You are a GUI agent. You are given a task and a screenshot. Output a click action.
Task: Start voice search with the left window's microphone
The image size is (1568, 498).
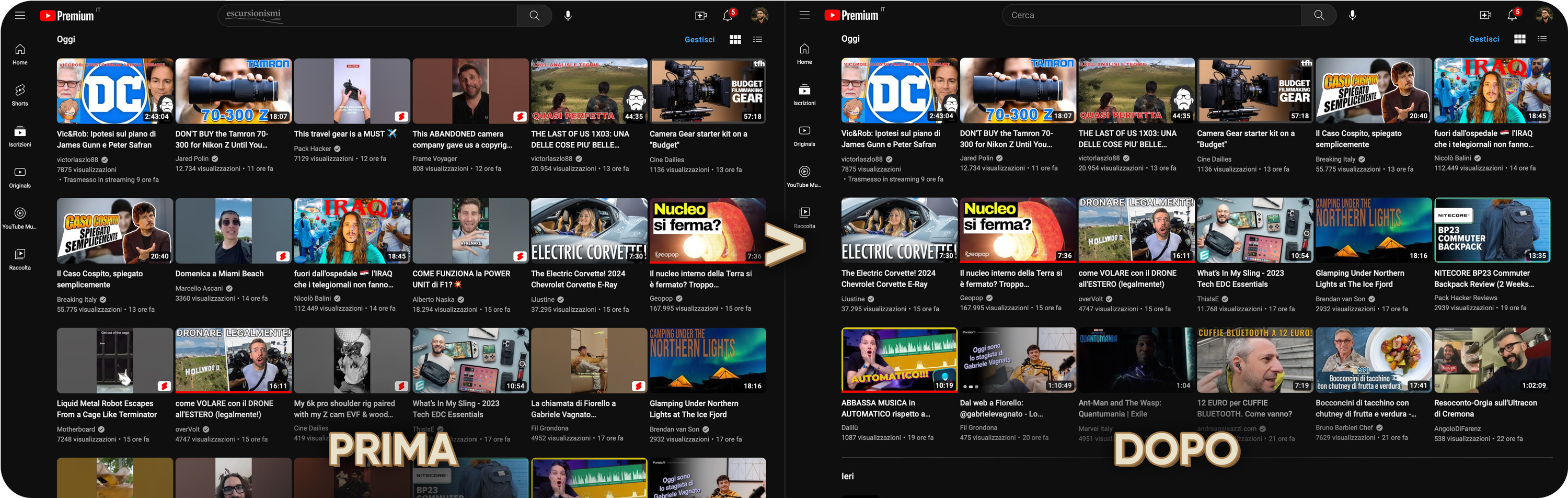pos(567,15)
